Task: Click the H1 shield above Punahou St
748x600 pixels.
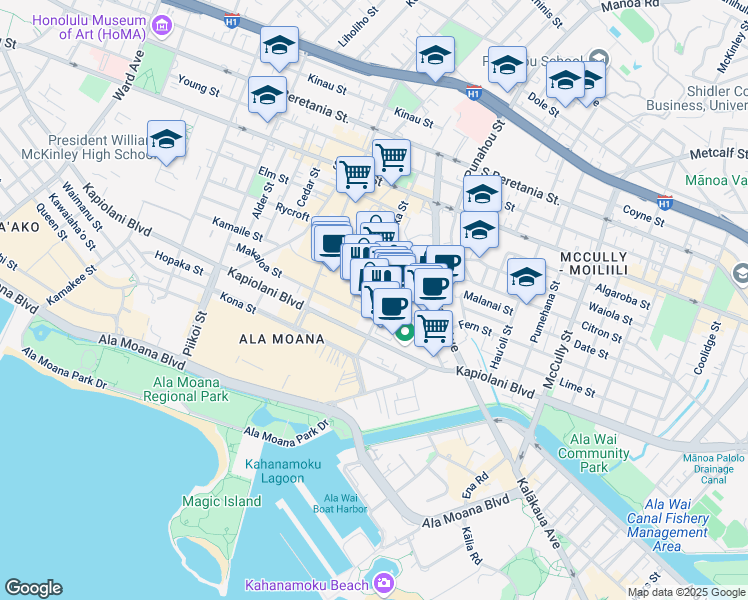Action: (x=473, y=93)
